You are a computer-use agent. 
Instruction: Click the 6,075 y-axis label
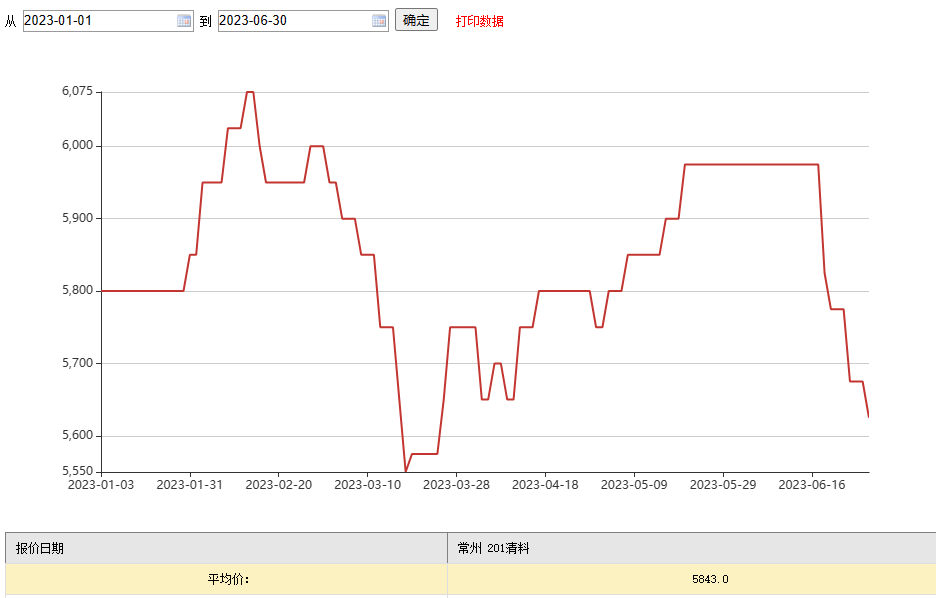click(78, 91)
